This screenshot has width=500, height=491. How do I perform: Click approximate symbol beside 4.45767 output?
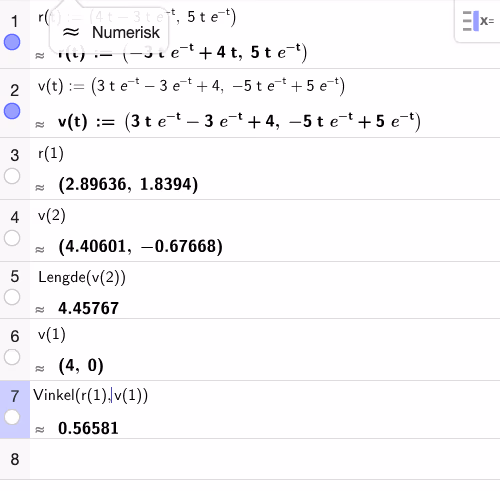pos(40,310)
